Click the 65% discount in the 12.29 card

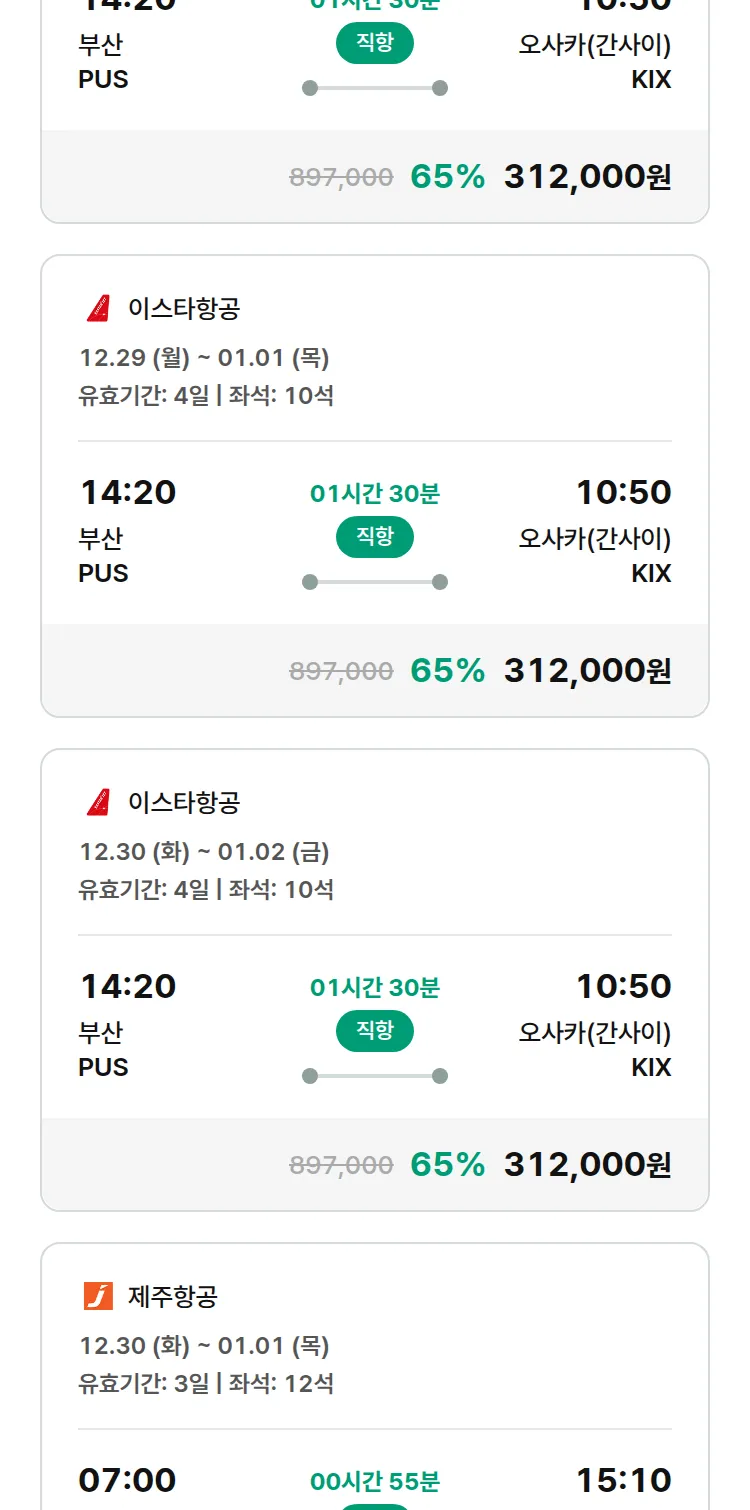[x=447, y=670]
